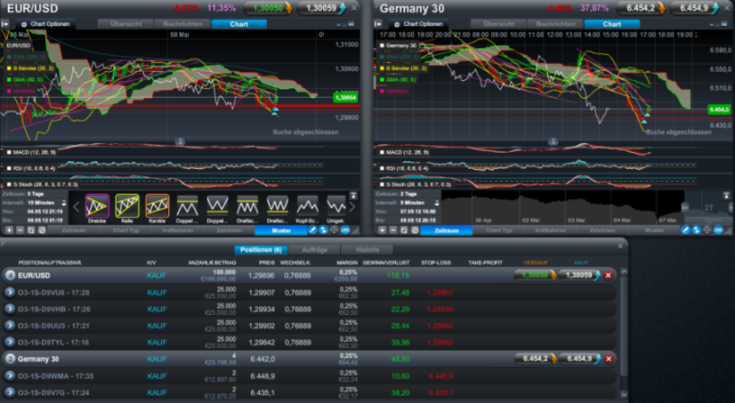Zoom out with minus icon on EUR/USD chart
Screen dimensions: 735x403
pos(20,230)
